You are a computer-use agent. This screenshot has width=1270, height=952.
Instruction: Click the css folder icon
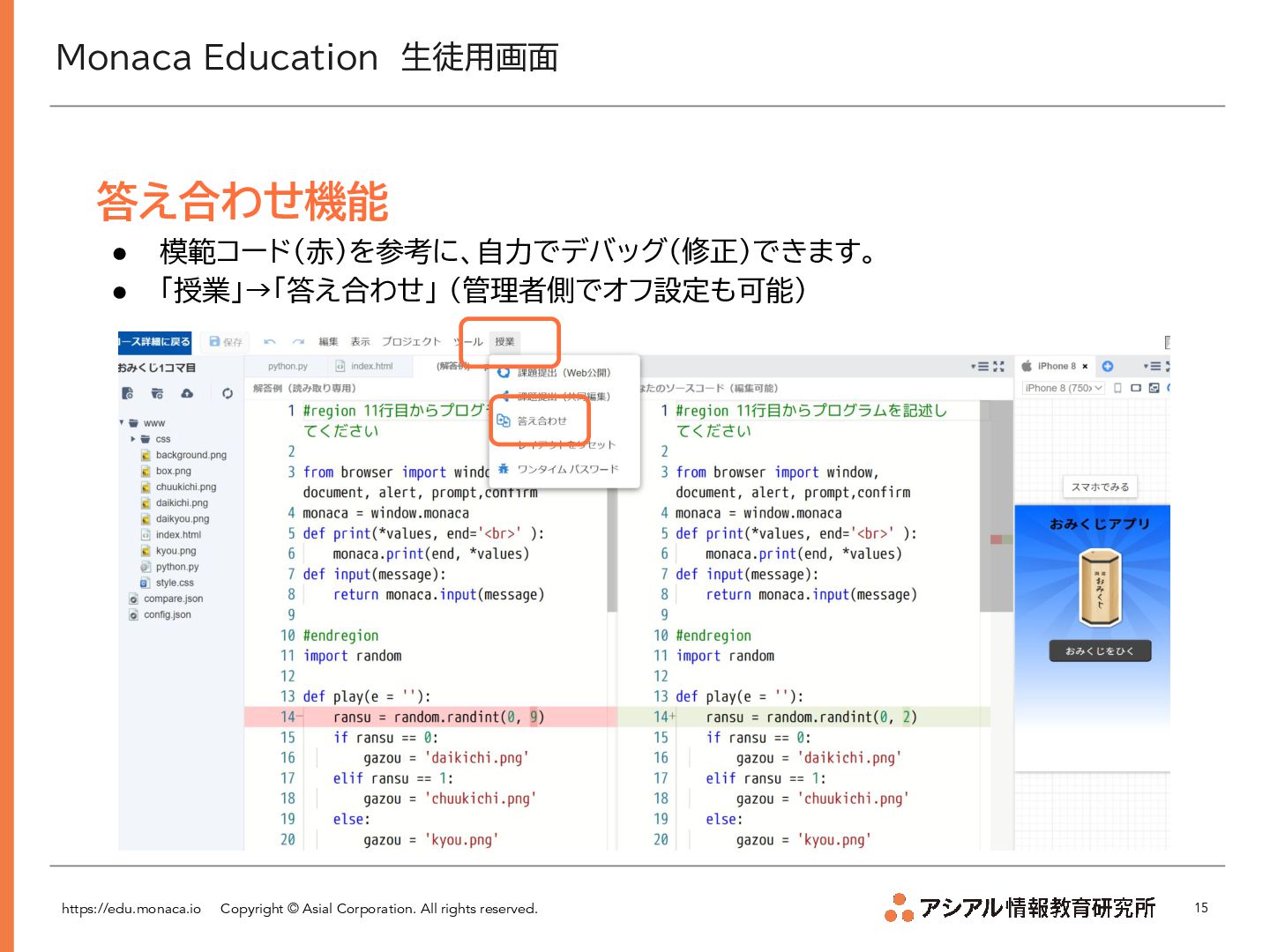click(x=146, y=439)
